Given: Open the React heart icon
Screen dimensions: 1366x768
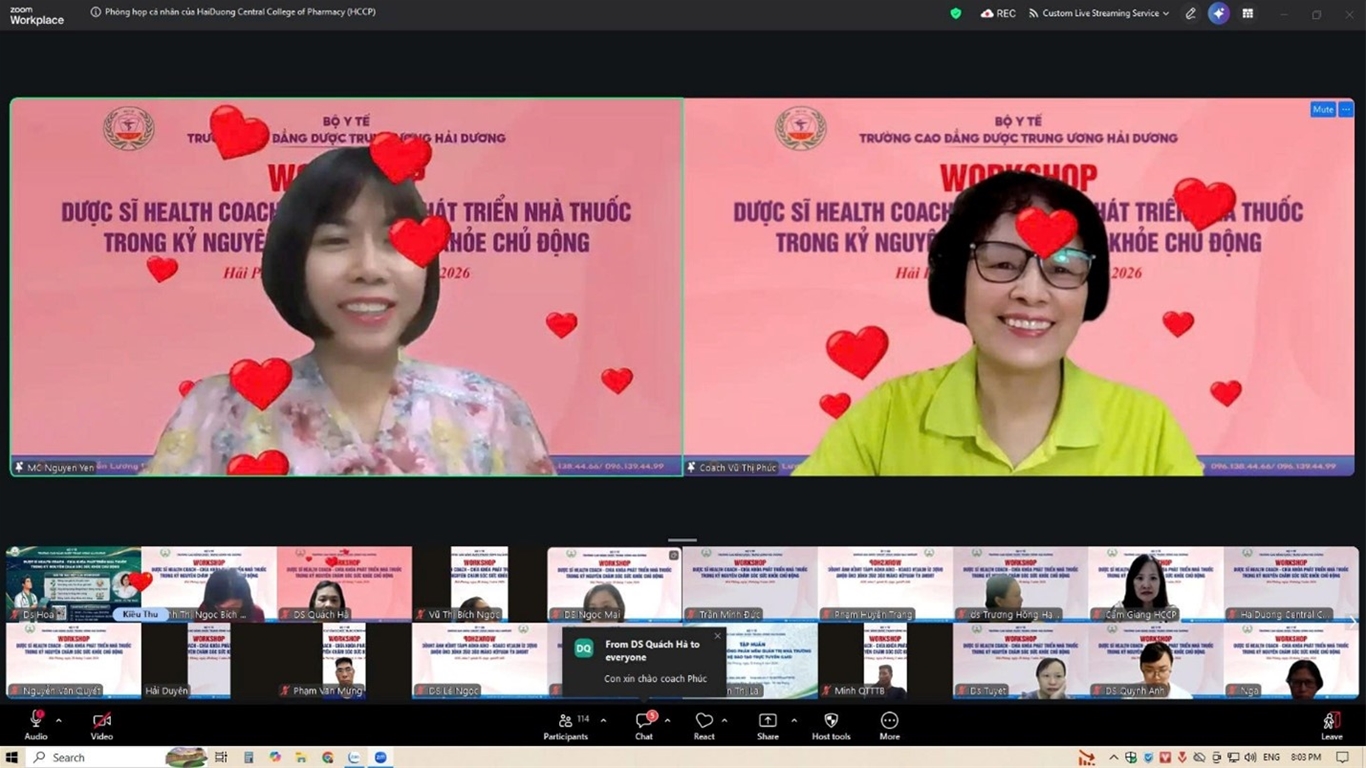Looking at the screenshot, I should point(704,726).
